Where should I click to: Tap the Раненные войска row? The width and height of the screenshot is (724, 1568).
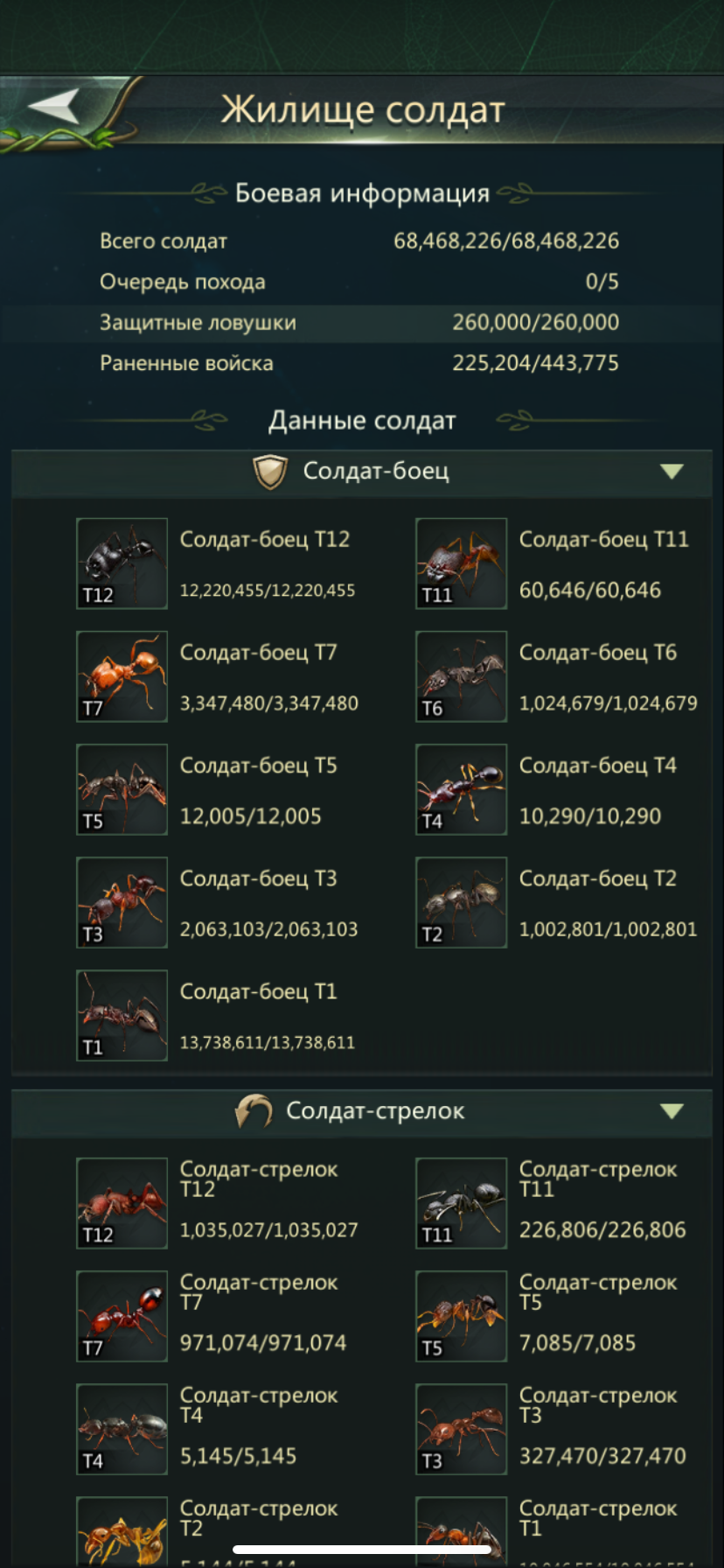click(359, 363)
